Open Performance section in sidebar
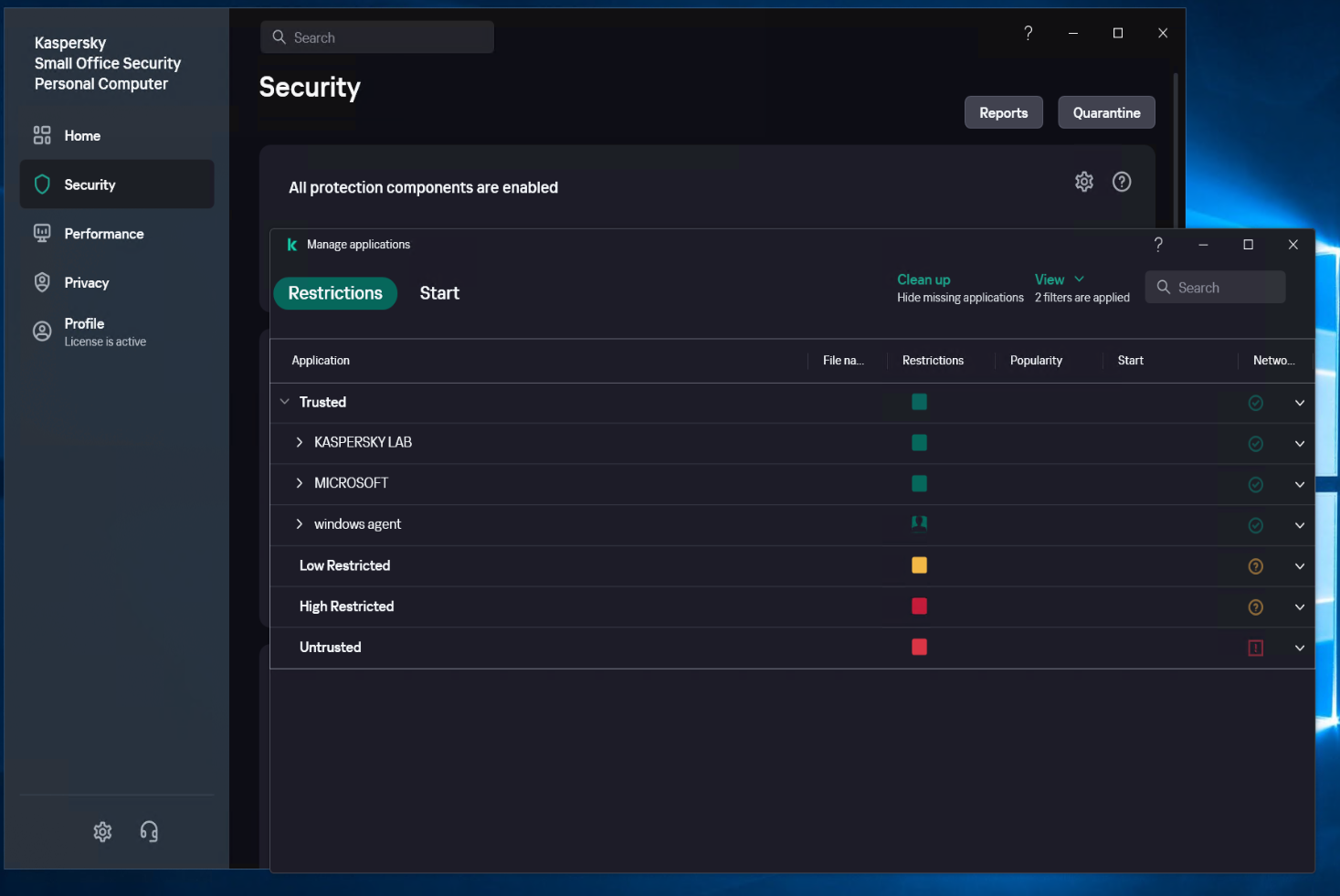This screenshot has height=896, width=1340. click(x=117, y=234)
